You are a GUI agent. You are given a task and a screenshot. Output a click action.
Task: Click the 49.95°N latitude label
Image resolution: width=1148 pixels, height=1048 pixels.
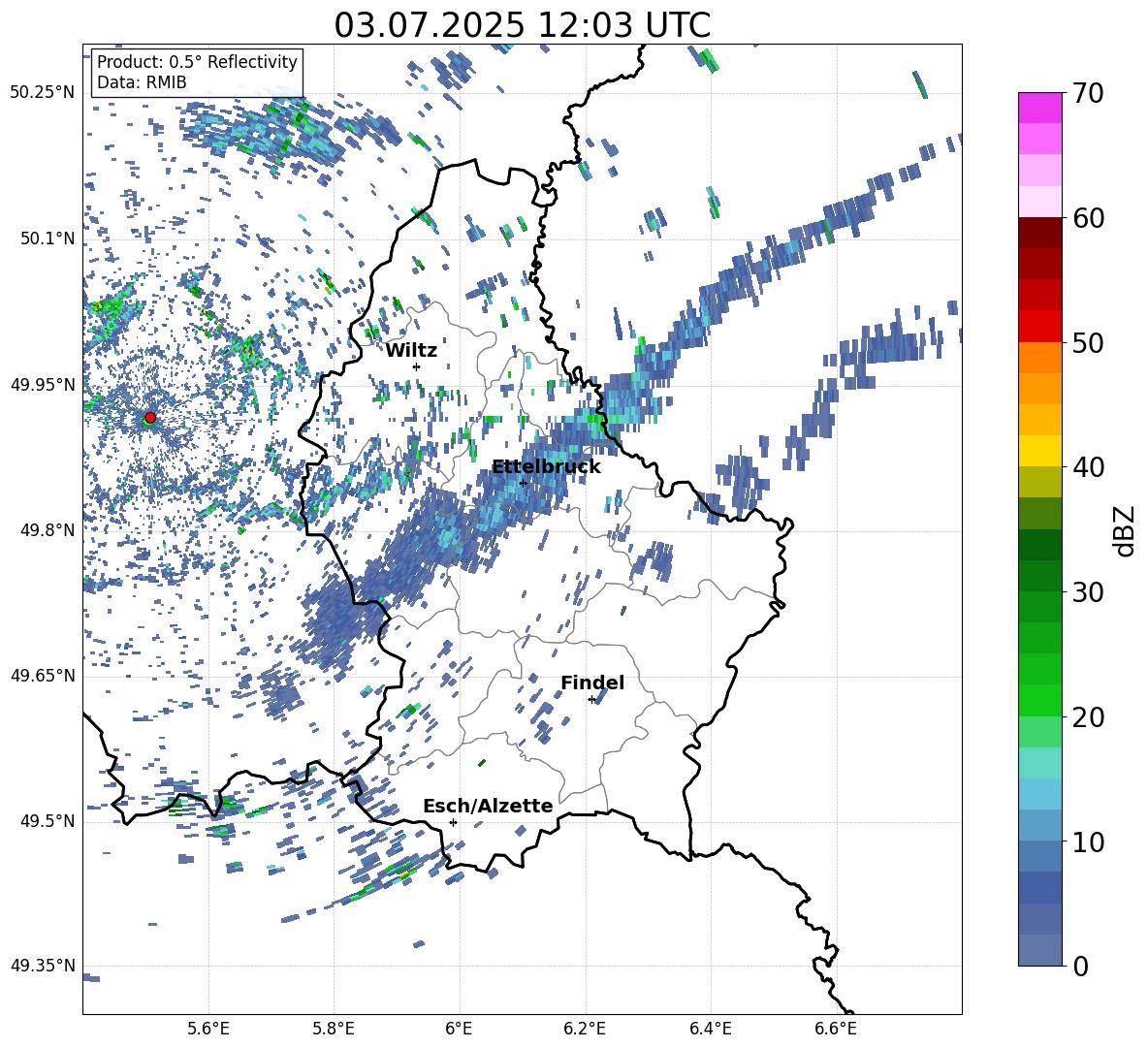(43, 385)
